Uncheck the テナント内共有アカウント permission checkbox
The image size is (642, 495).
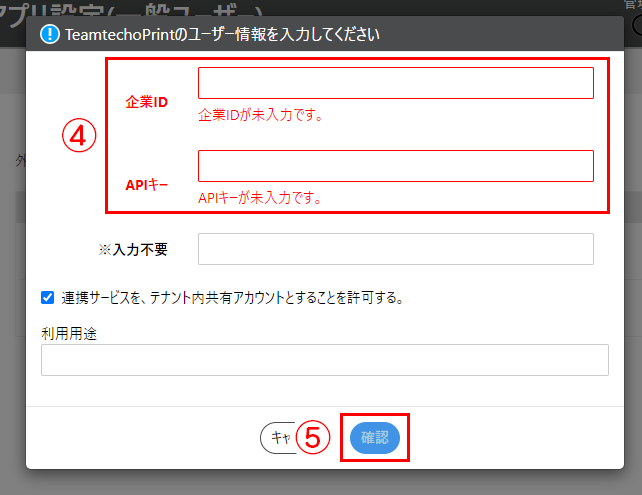pyautogui.click(x=47, y=297)
